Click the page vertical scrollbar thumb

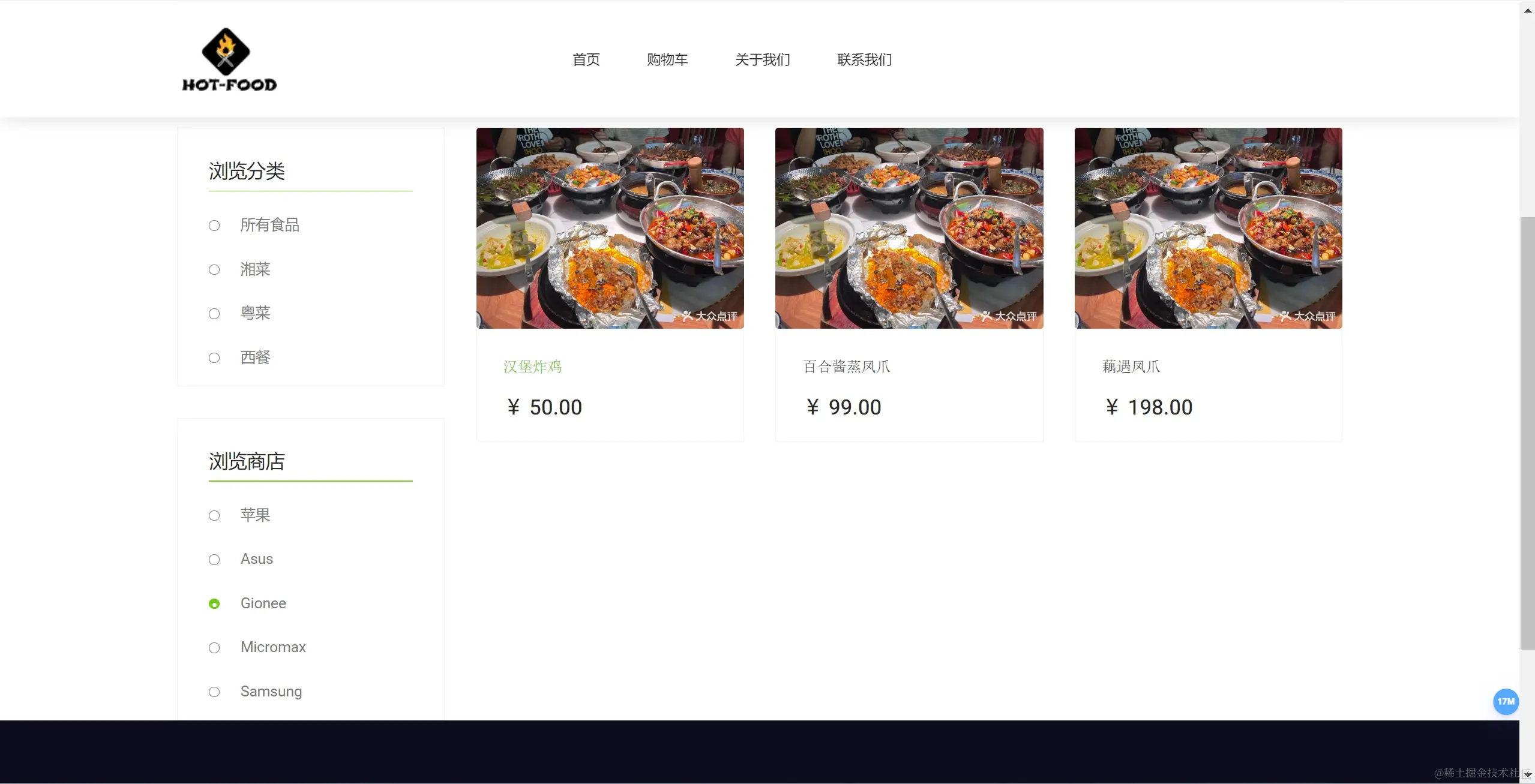(x=1527, y=433)
